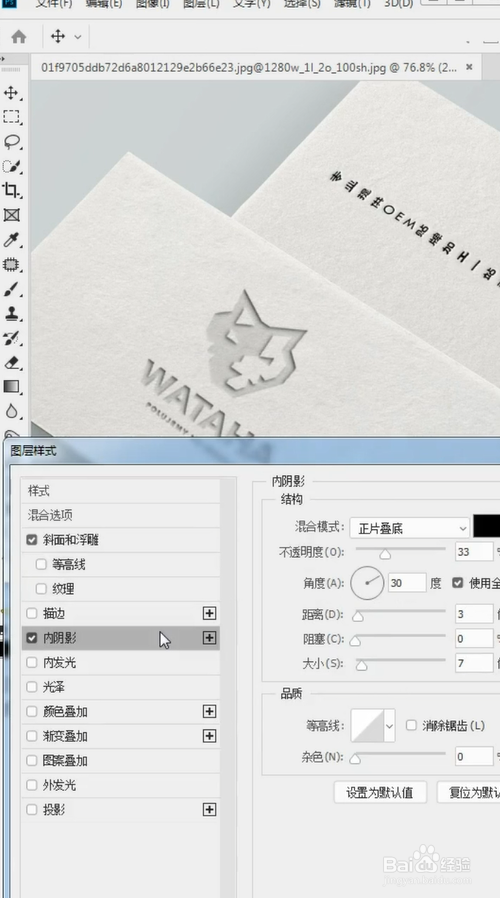Click the Home icon in options bar

pos(19,37)
